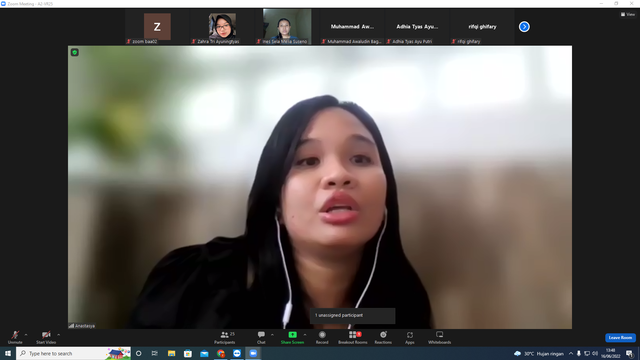
Task: Open Mail app from the taskbar
Action: click(x=204, y=353)
